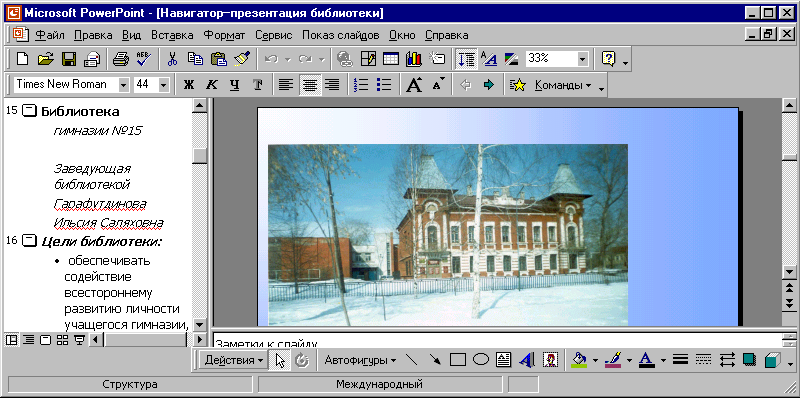Toggle the Expand All outline button
800x398 pixels.
click(465, 59)
